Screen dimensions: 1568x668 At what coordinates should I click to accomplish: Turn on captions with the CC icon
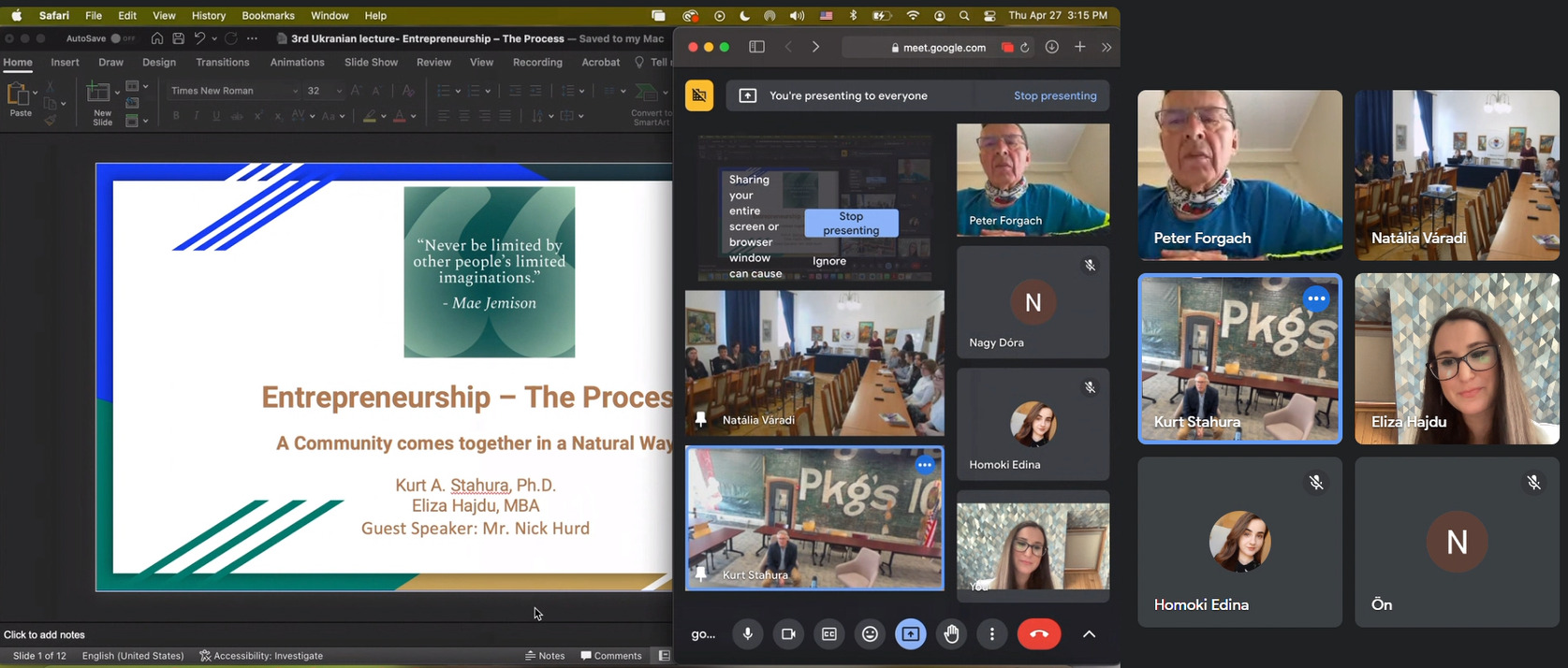point(829,634)
